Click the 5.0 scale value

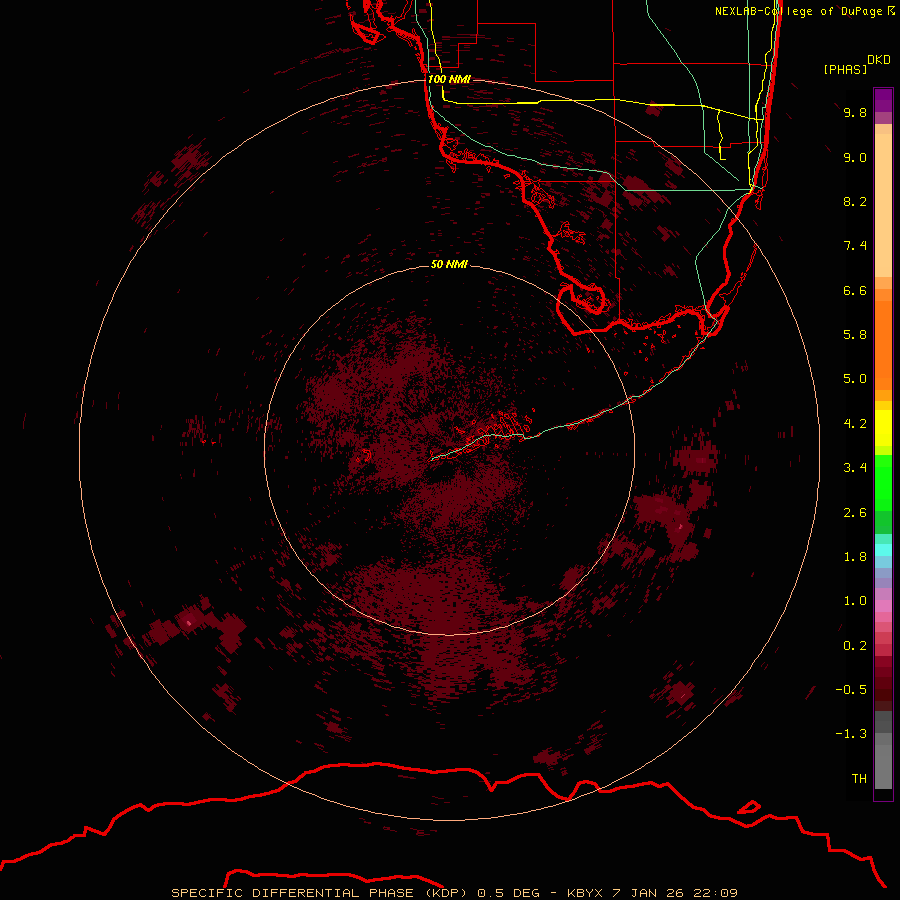coord(855,379)
